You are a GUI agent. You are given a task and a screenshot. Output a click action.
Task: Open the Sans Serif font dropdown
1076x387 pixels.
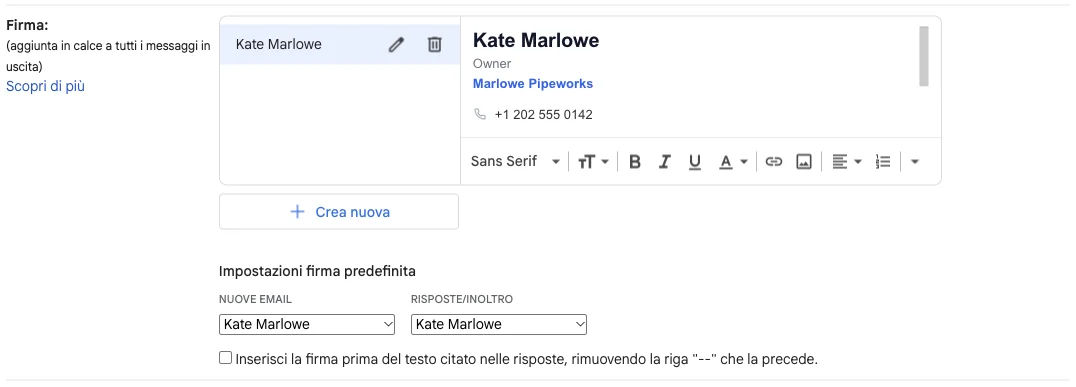point(515,162)
